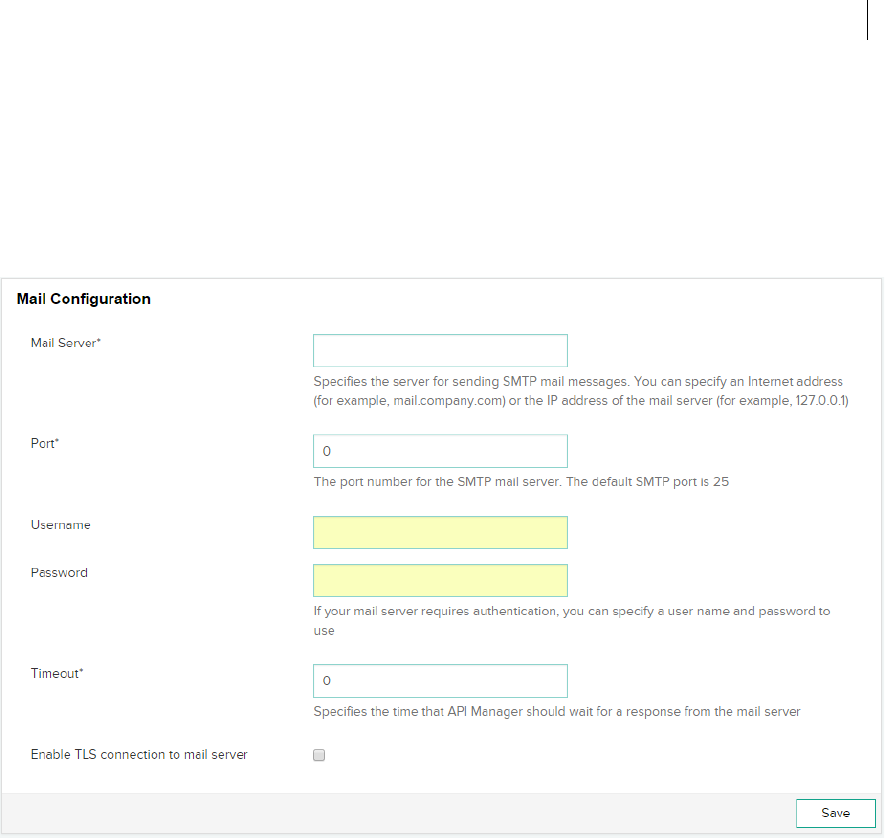This screenshot has width=885, height=838.
Task: Select the Password input field
Action: (440, 580)
